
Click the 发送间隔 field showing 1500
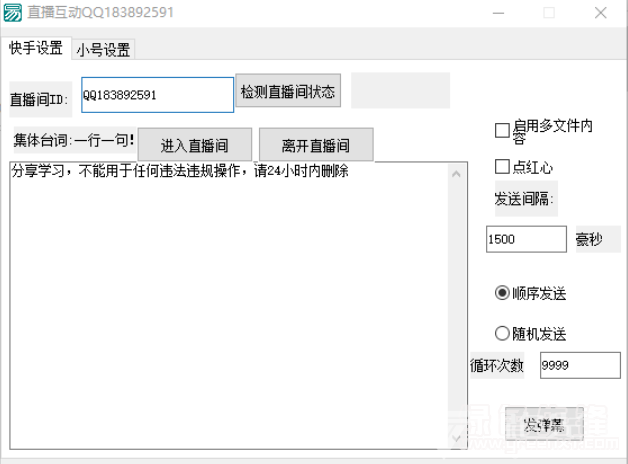[526, 239]
